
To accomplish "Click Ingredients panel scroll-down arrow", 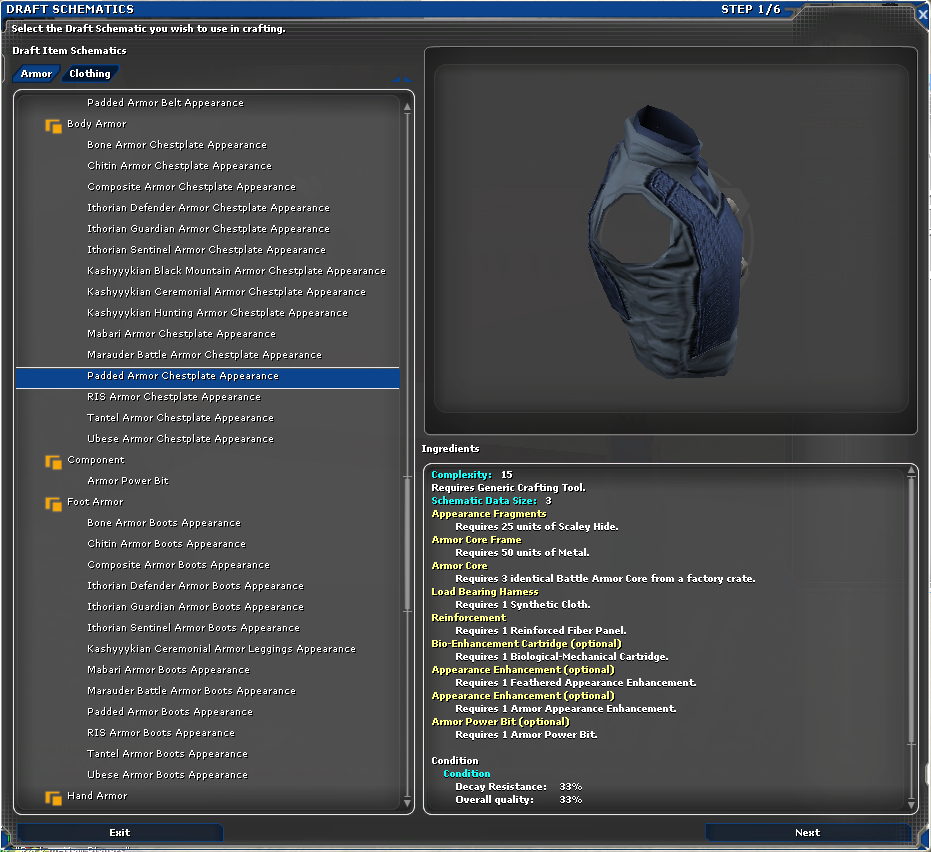I will 911,805.
